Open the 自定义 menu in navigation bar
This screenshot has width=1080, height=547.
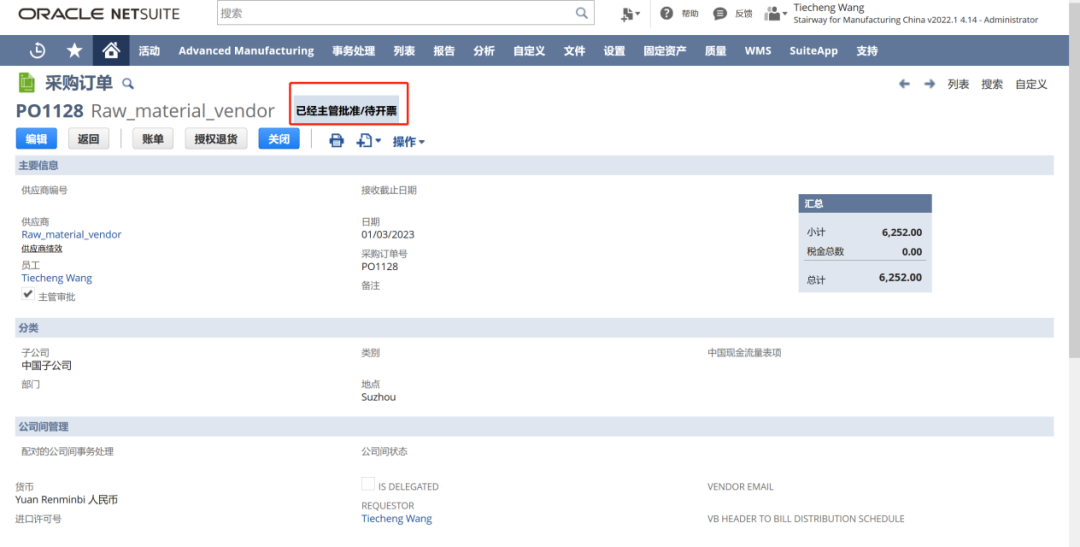point(529,50)
